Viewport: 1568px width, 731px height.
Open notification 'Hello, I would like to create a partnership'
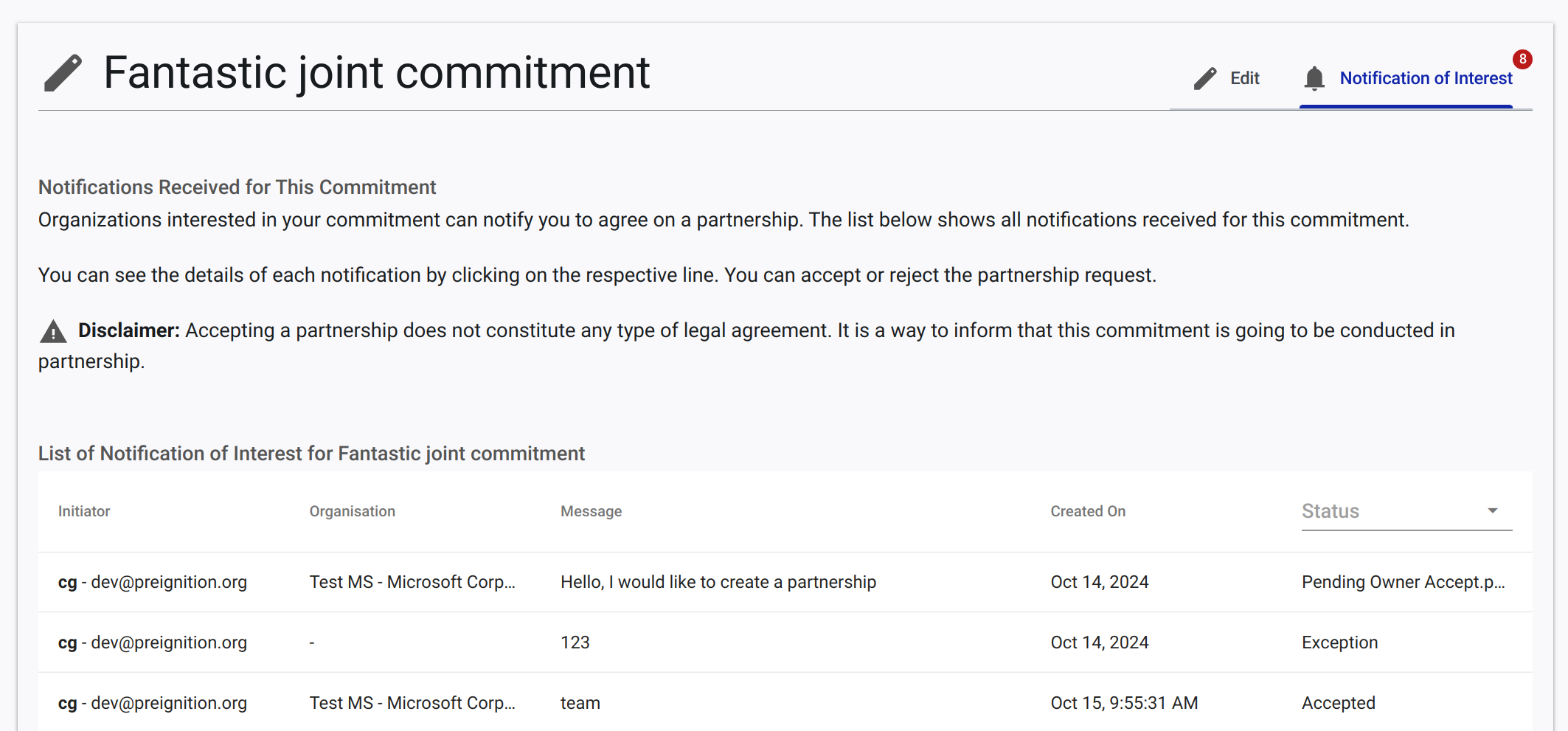coord(785,582)
